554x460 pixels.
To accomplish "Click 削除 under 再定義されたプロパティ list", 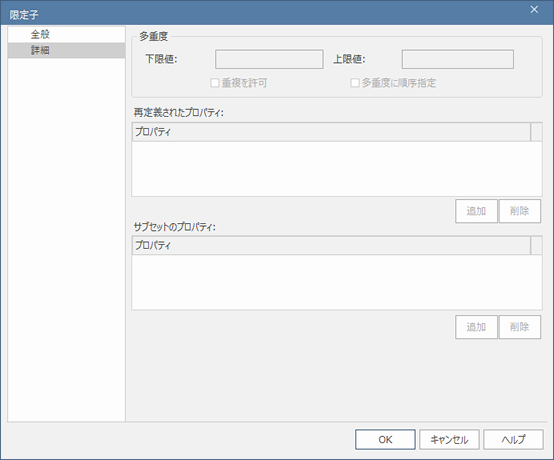I will click(520, 211).
